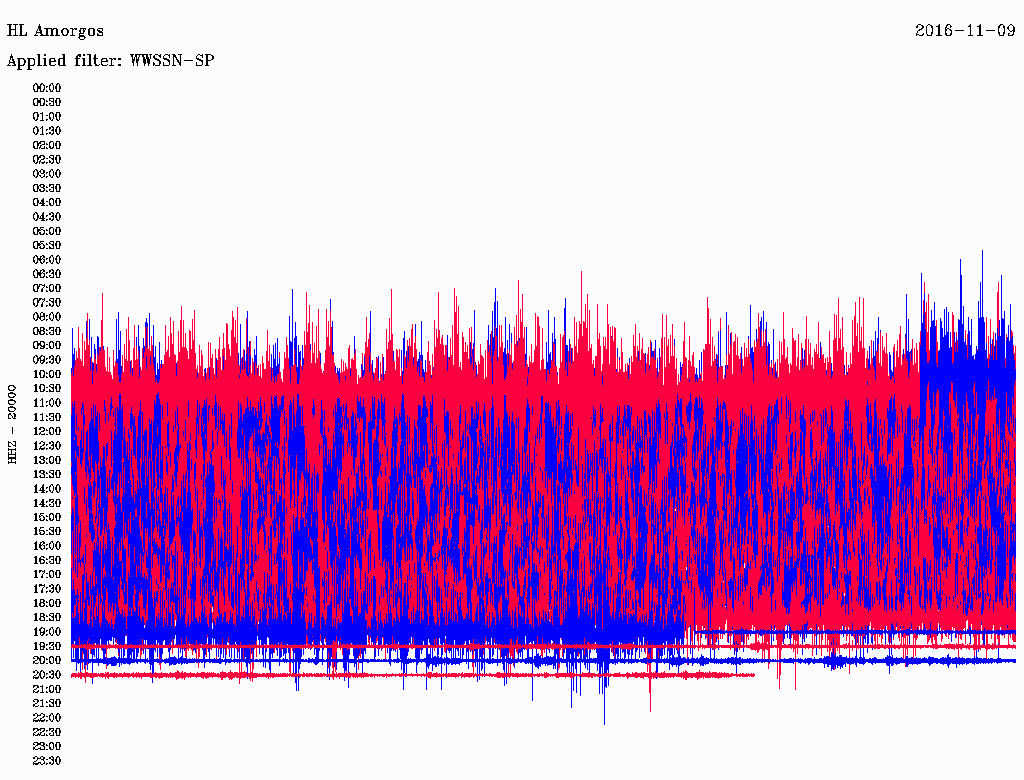Click the 16:30 time label
1024x780 pixels.
47,561
